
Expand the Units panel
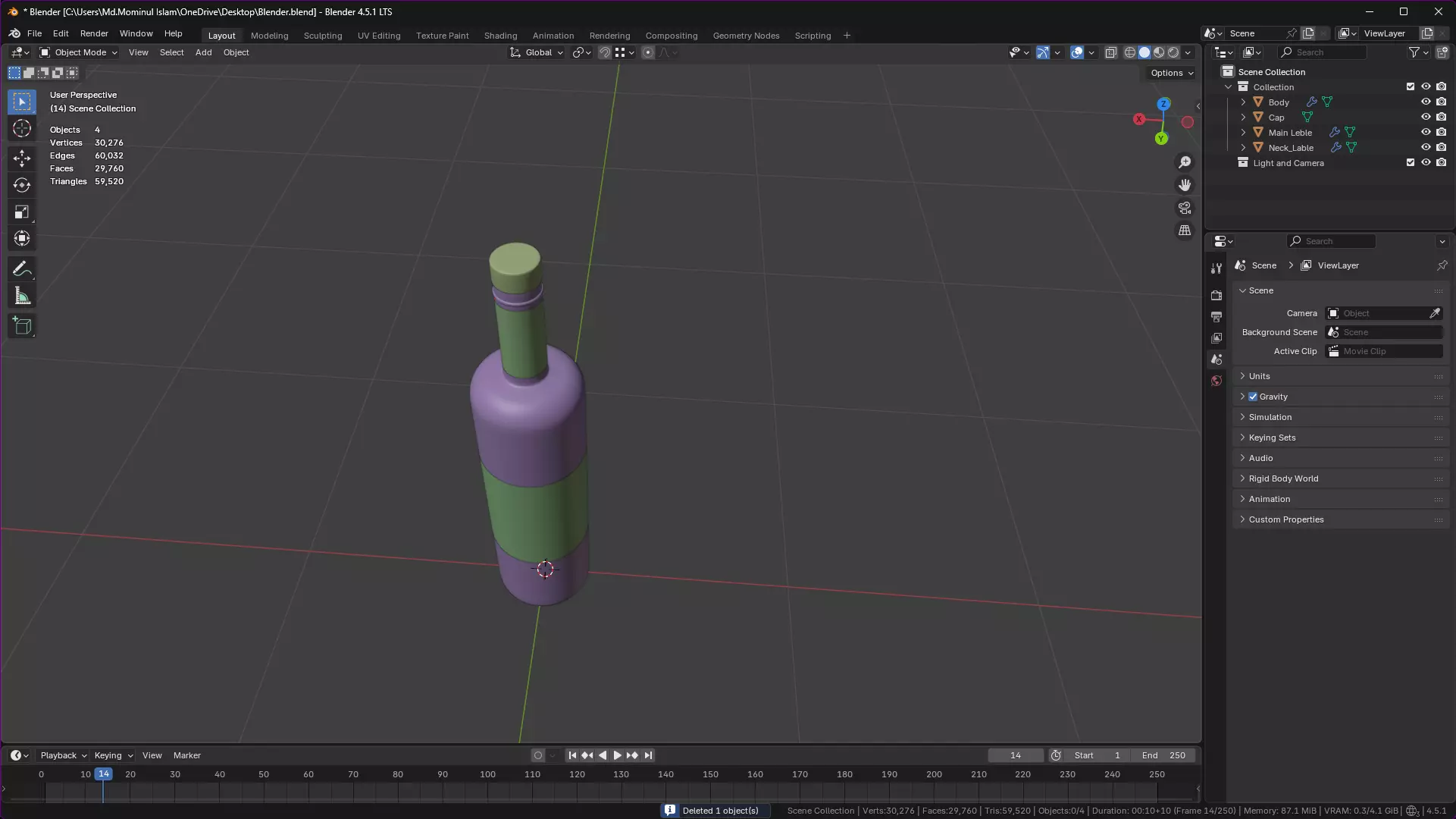point(1260,376)
